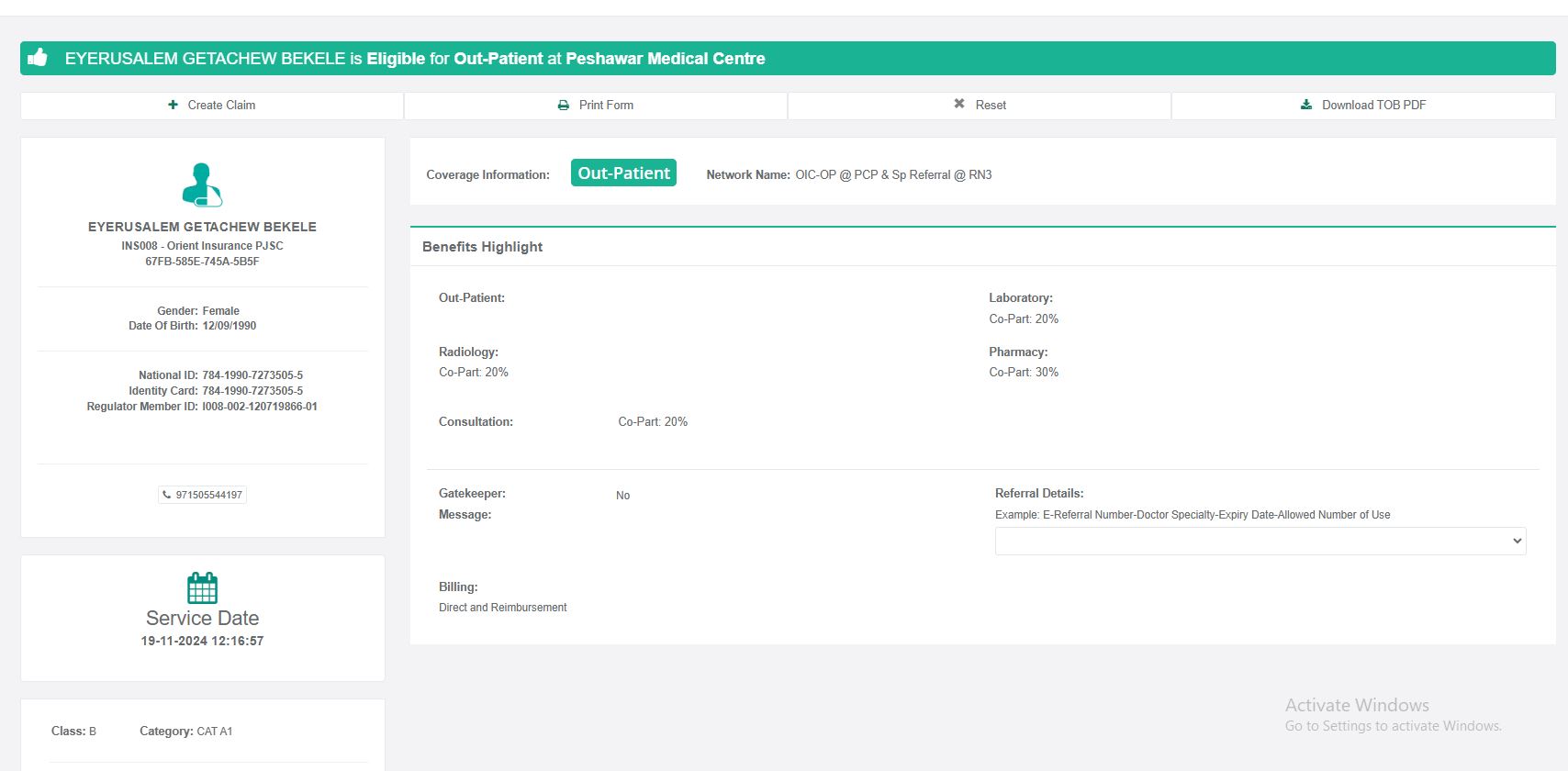This screenshot has height=771, width=1568.
Task: Click the calendar icon above Service Date
Action: [x=202, y=587]
